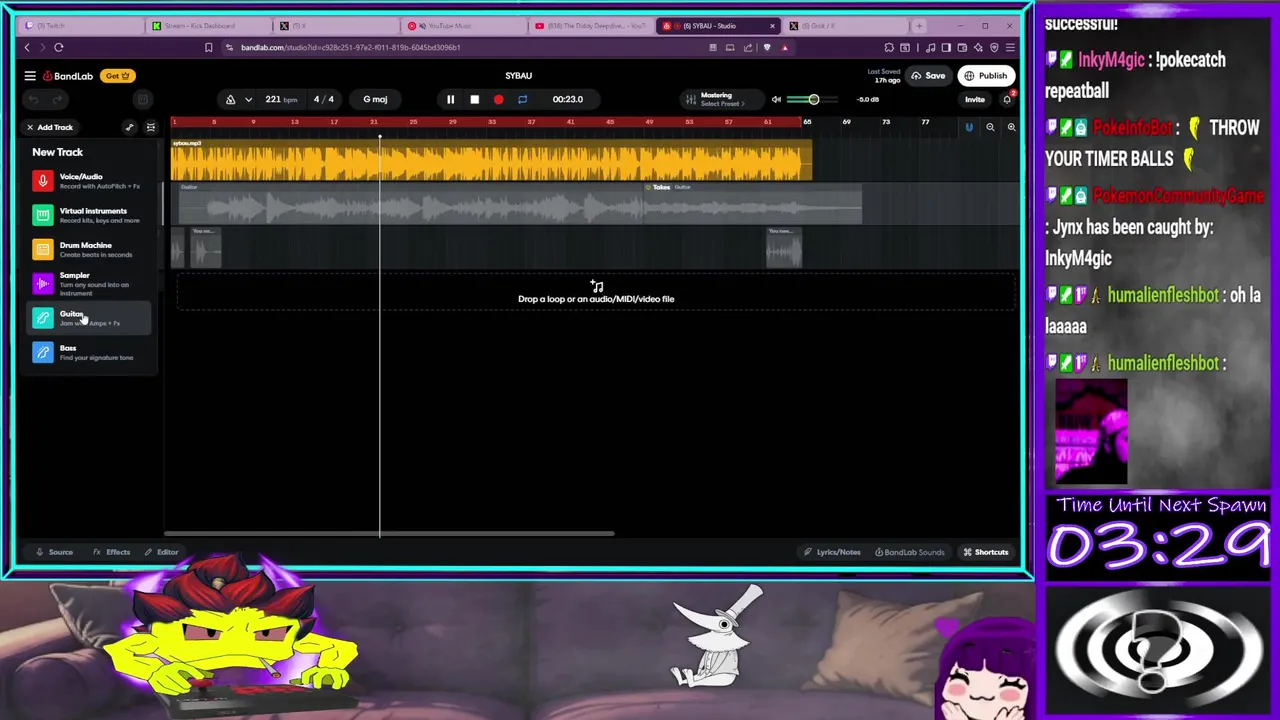Add a Sampler track
1280x720 pixels.
coord(90,284)
